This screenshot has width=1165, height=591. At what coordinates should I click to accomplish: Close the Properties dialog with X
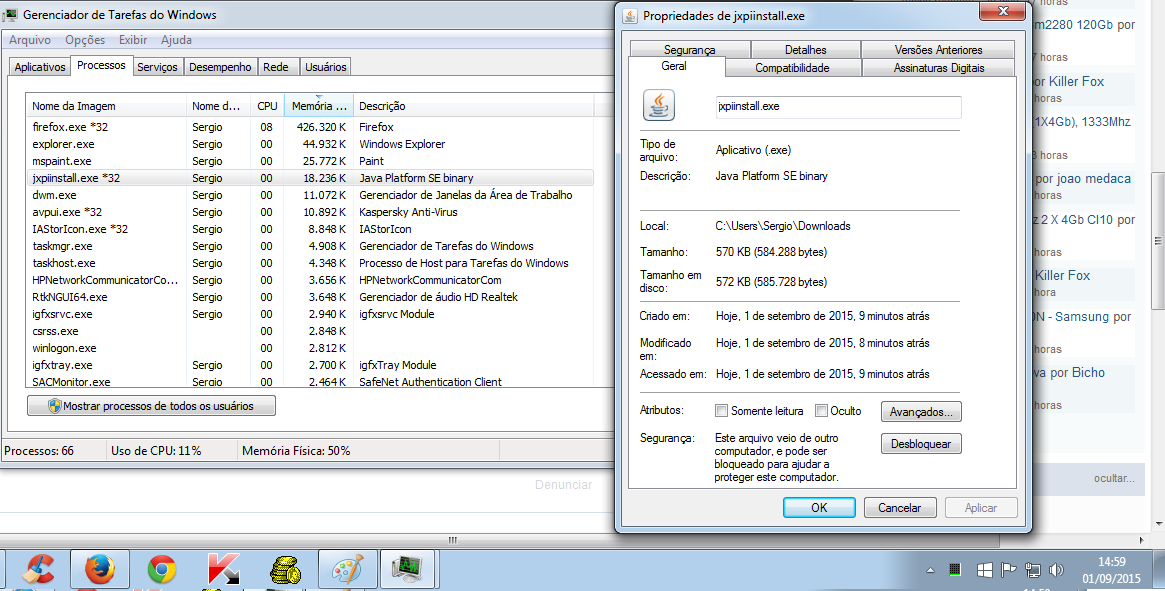pos(1002,11)
